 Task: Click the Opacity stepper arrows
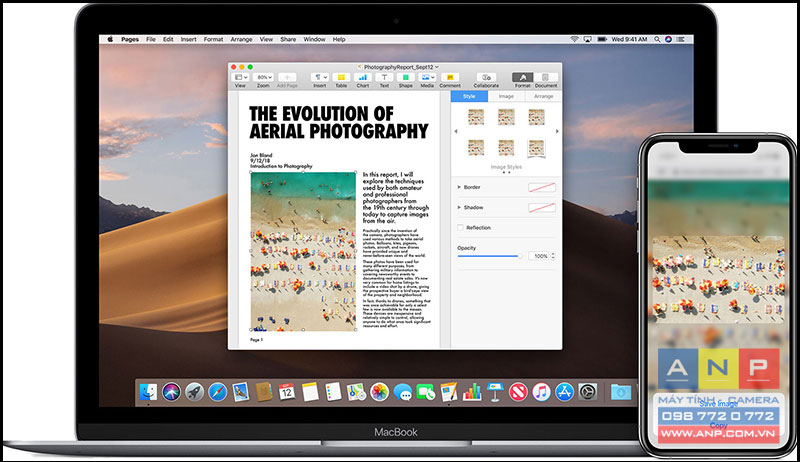click(x=553, y=256)
